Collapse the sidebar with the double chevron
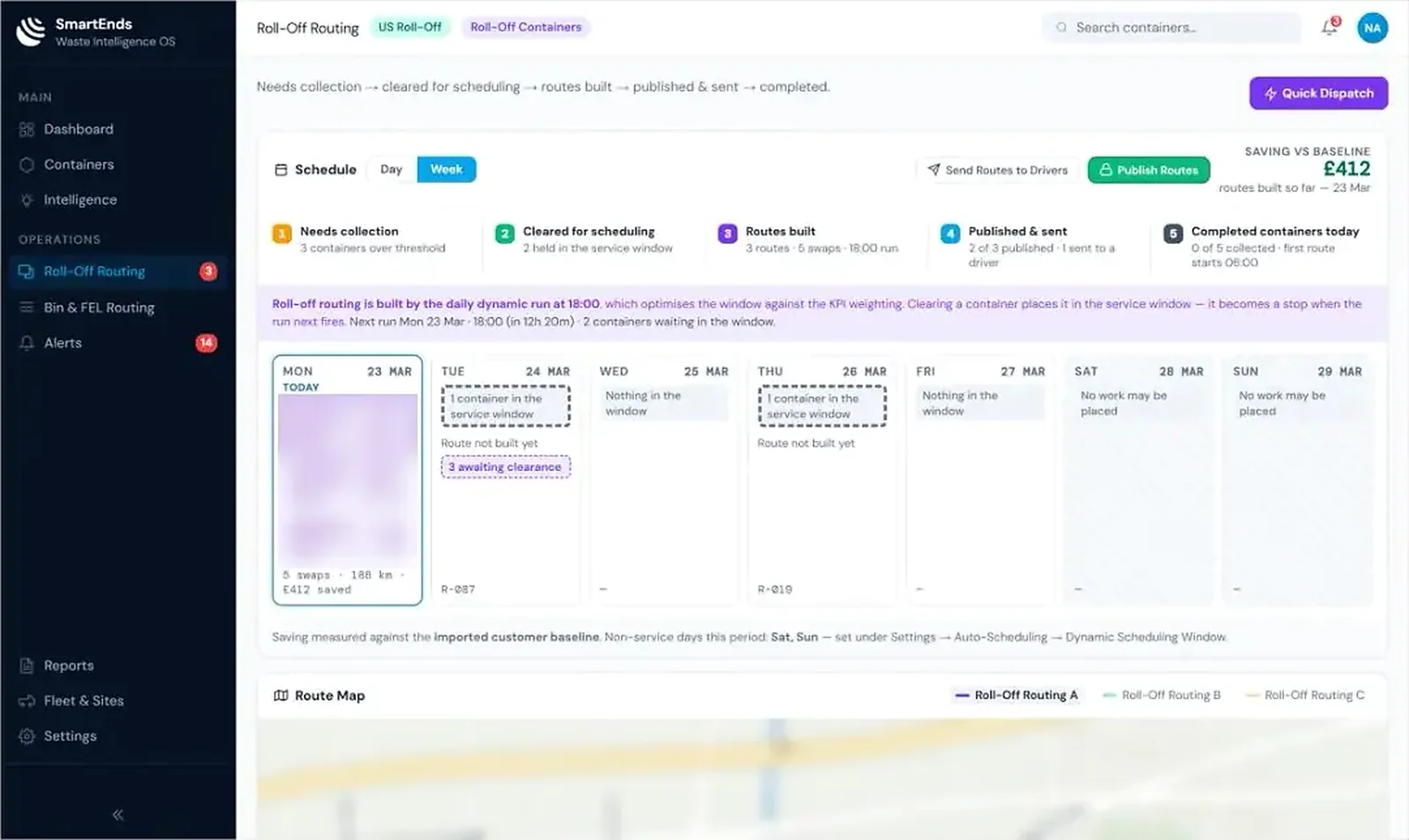 (x=118, y=814)
